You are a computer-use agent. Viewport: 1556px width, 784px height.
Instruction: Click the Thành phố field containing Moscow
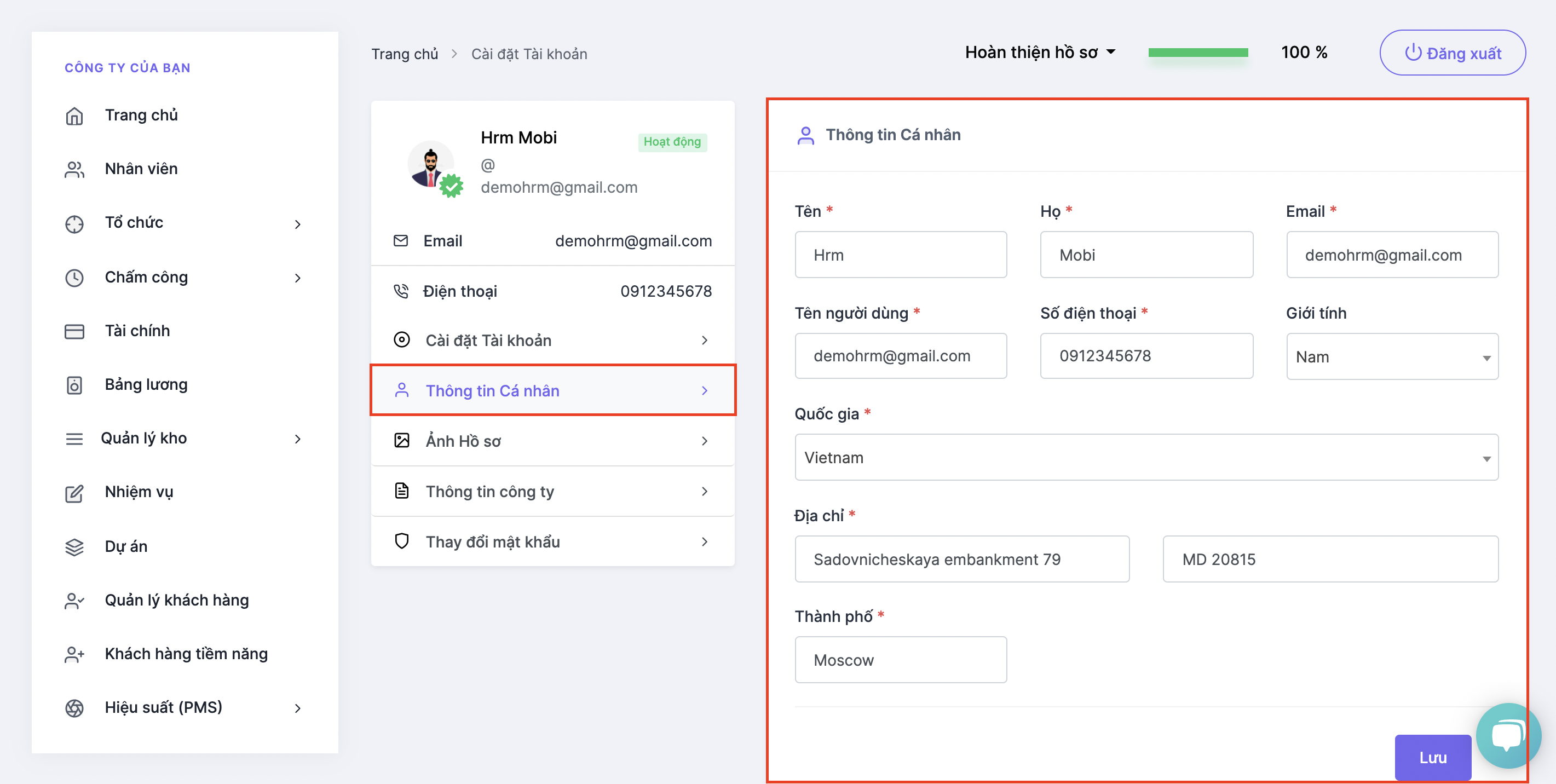[901, 660]
